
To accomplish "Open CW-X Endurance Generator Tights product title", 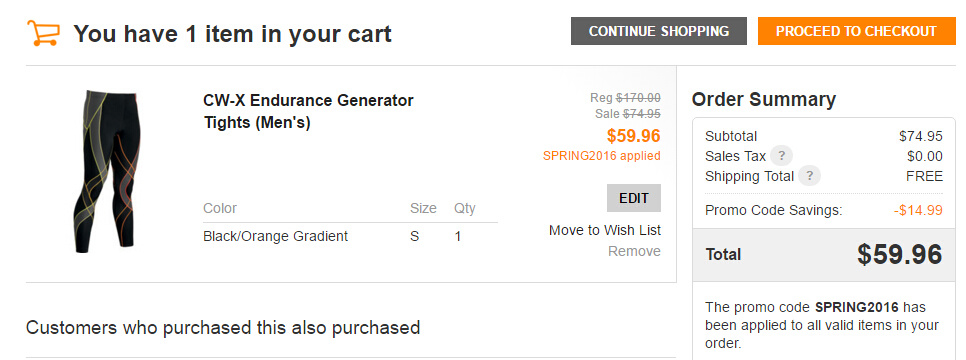I will pos(309,111).
